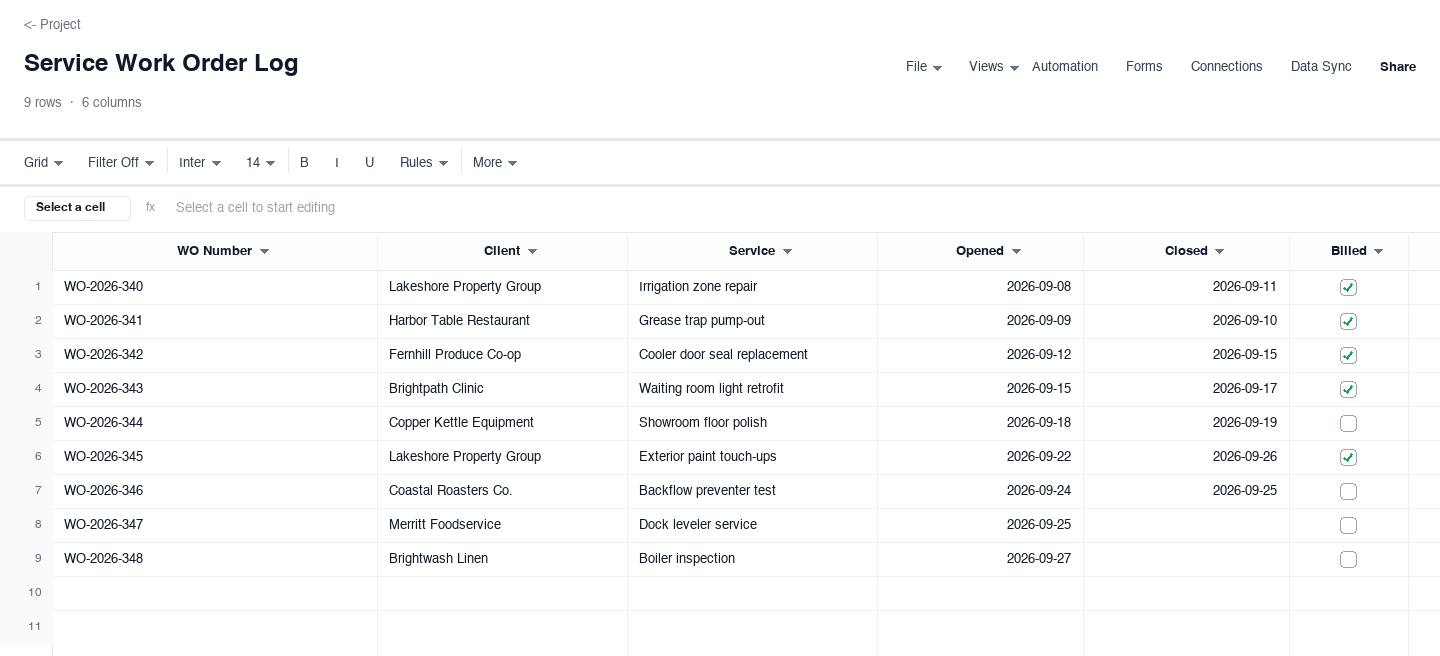Select Coastal Roasters Co. client cell
1440x656 pixels.
[502, 491]
